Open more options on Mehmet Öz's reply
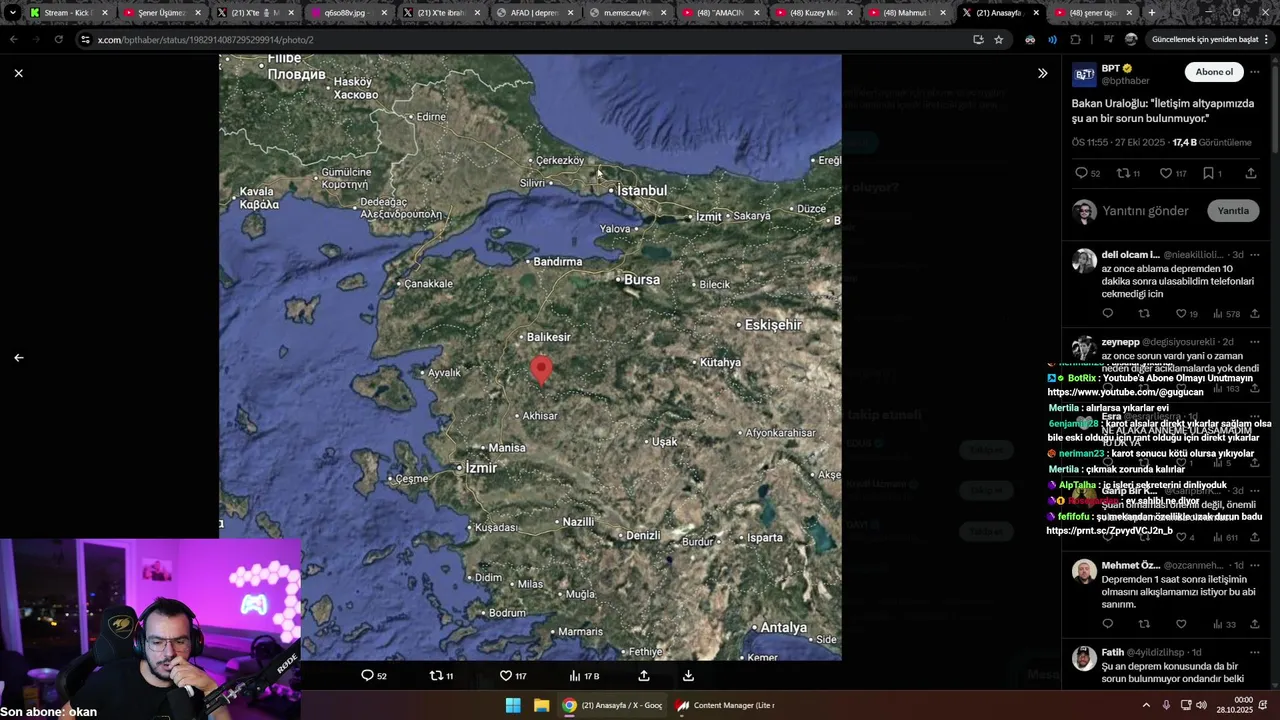This screenshot has width=1280, height=720. (1255, 565)
